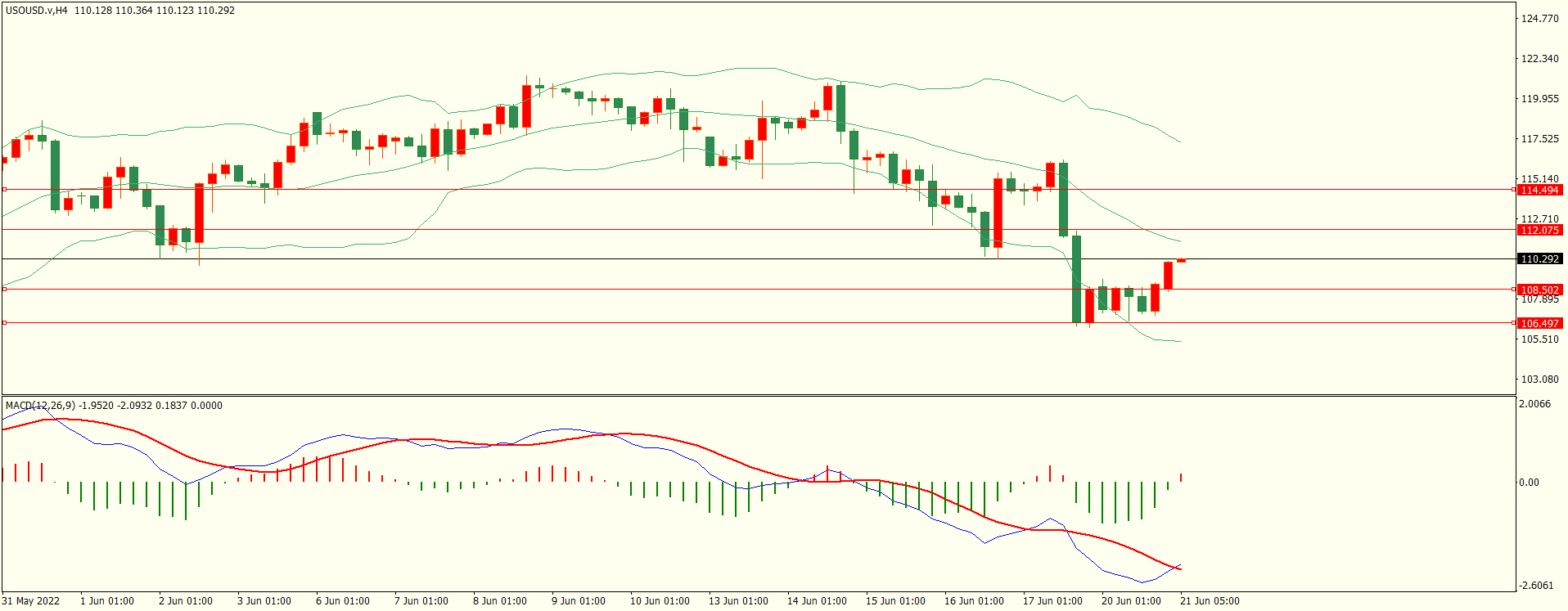Select the 108.502 price level tag

[1539, 290]
